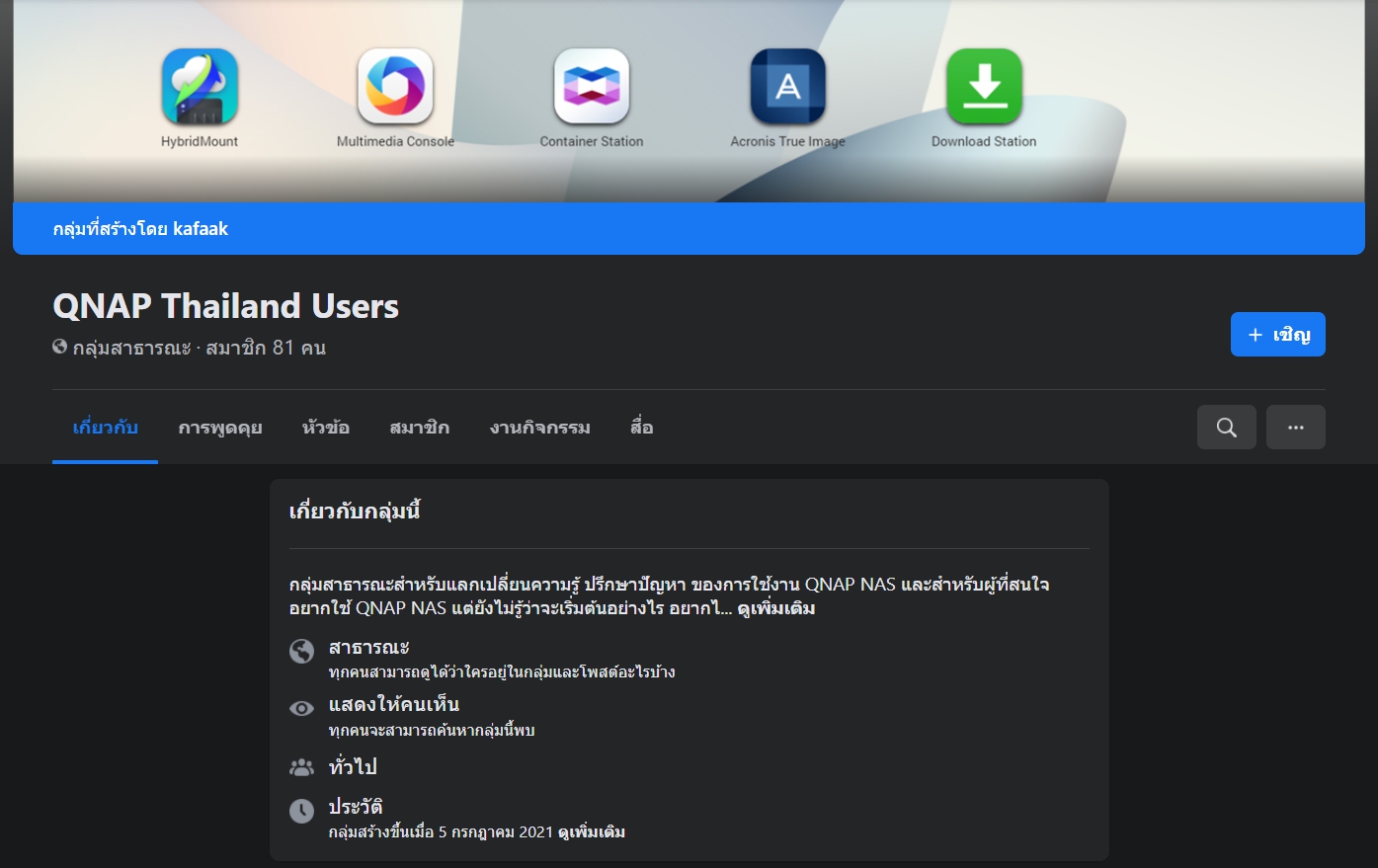Click ดูเพิ่มเติม next to the 2021 creation date

592,831
